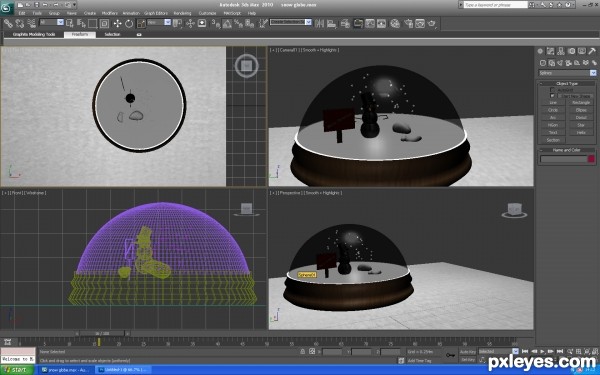Open the selection filter All dropdown
The width and height of the screenshot is (600, 375).
click(x=60, y=23)
